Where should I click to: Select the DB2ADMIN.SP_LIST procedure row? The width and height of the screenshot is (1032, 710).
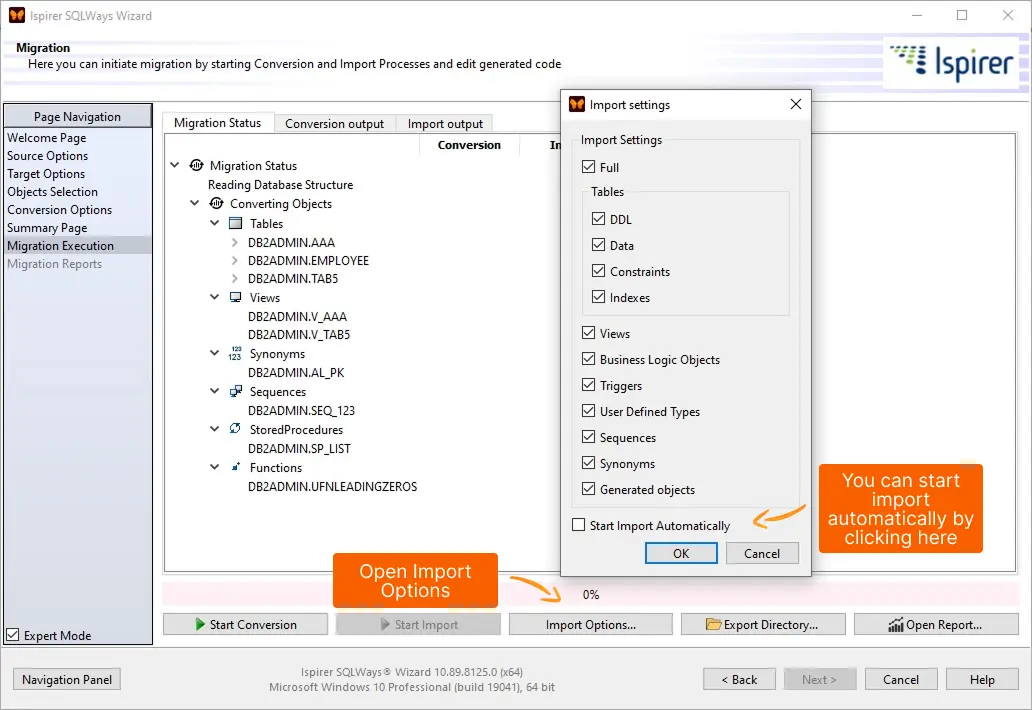click(x=299, y=449)
